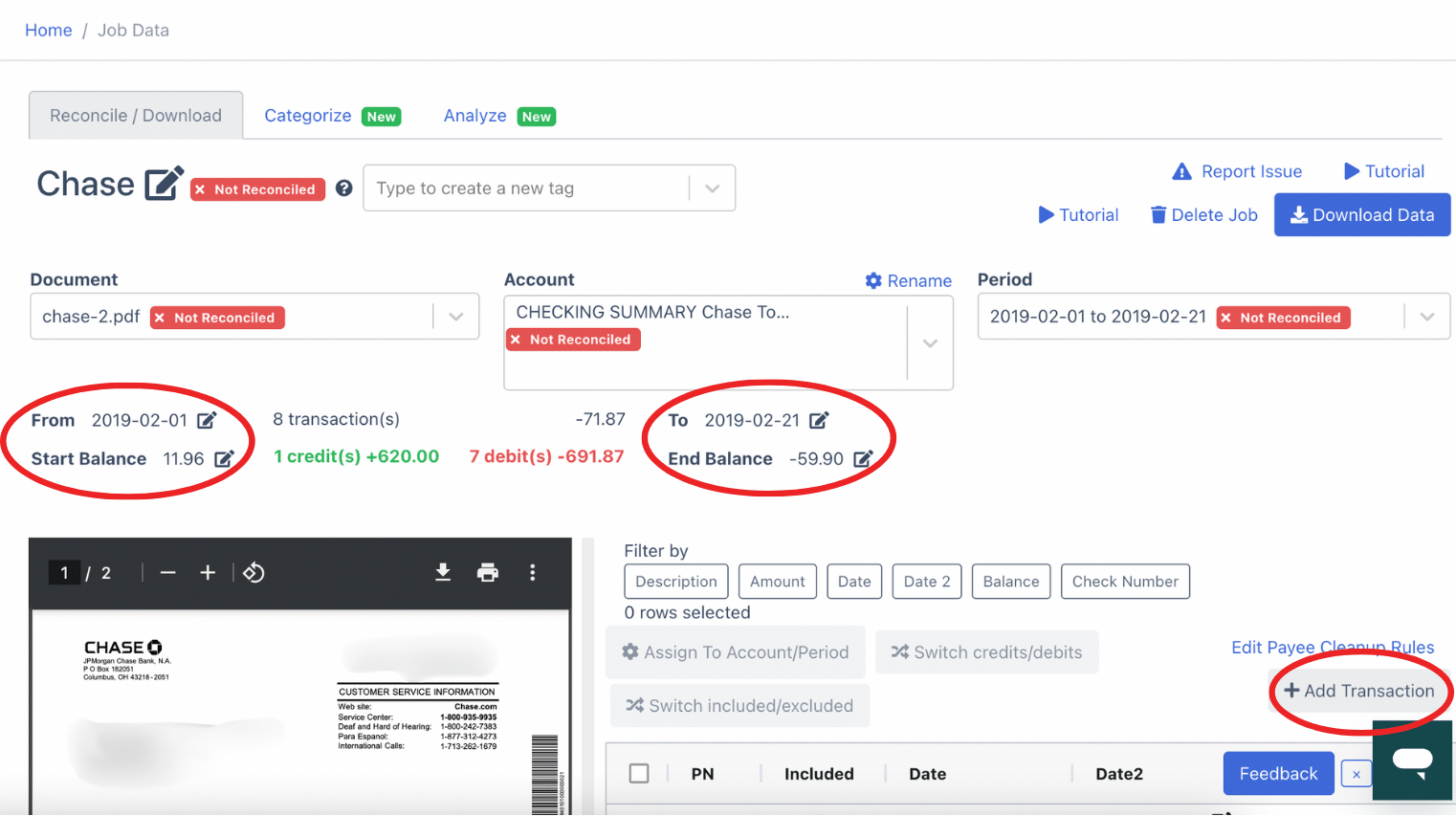
Task: Open the Period dropdown
Action: pos(1427,317)
